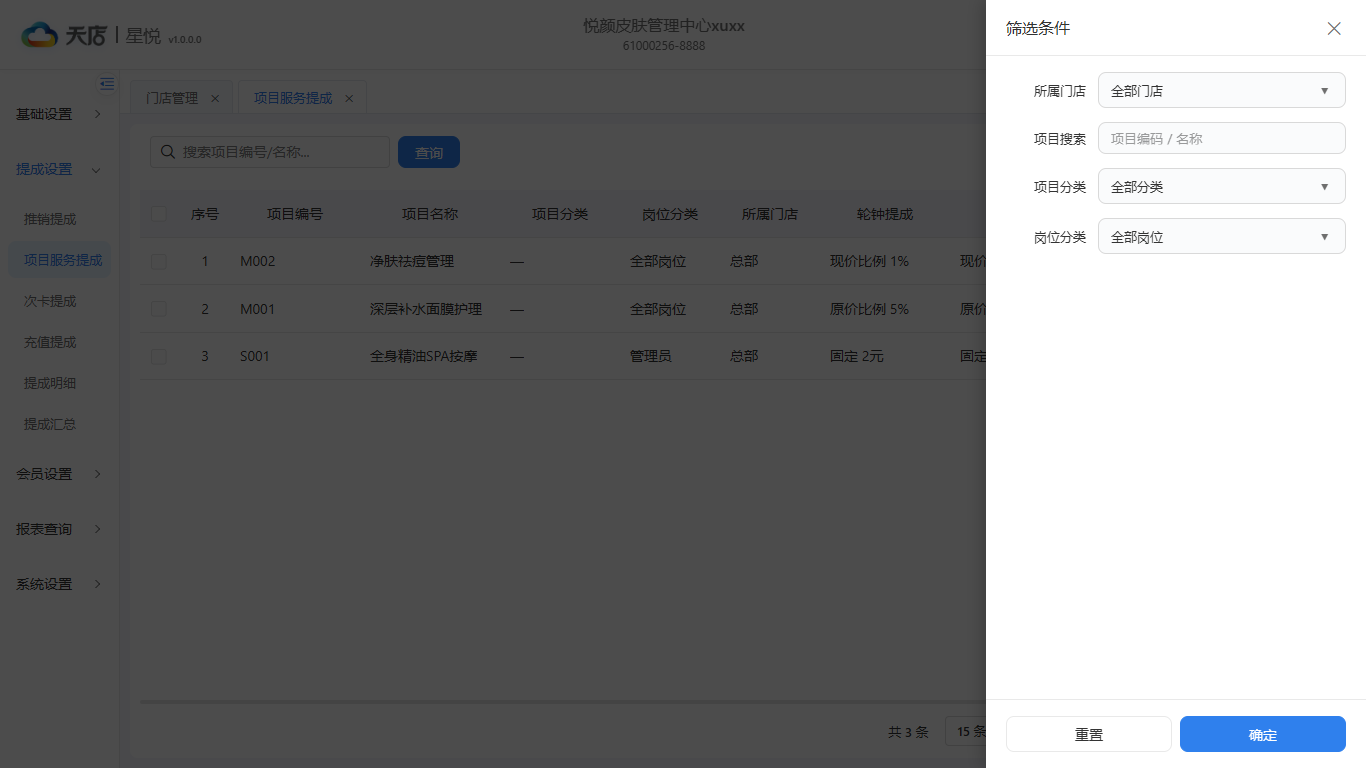Click the magnifier icon in the search box
The height and width of the screenshot is (768, 1366).
(167, 152)
